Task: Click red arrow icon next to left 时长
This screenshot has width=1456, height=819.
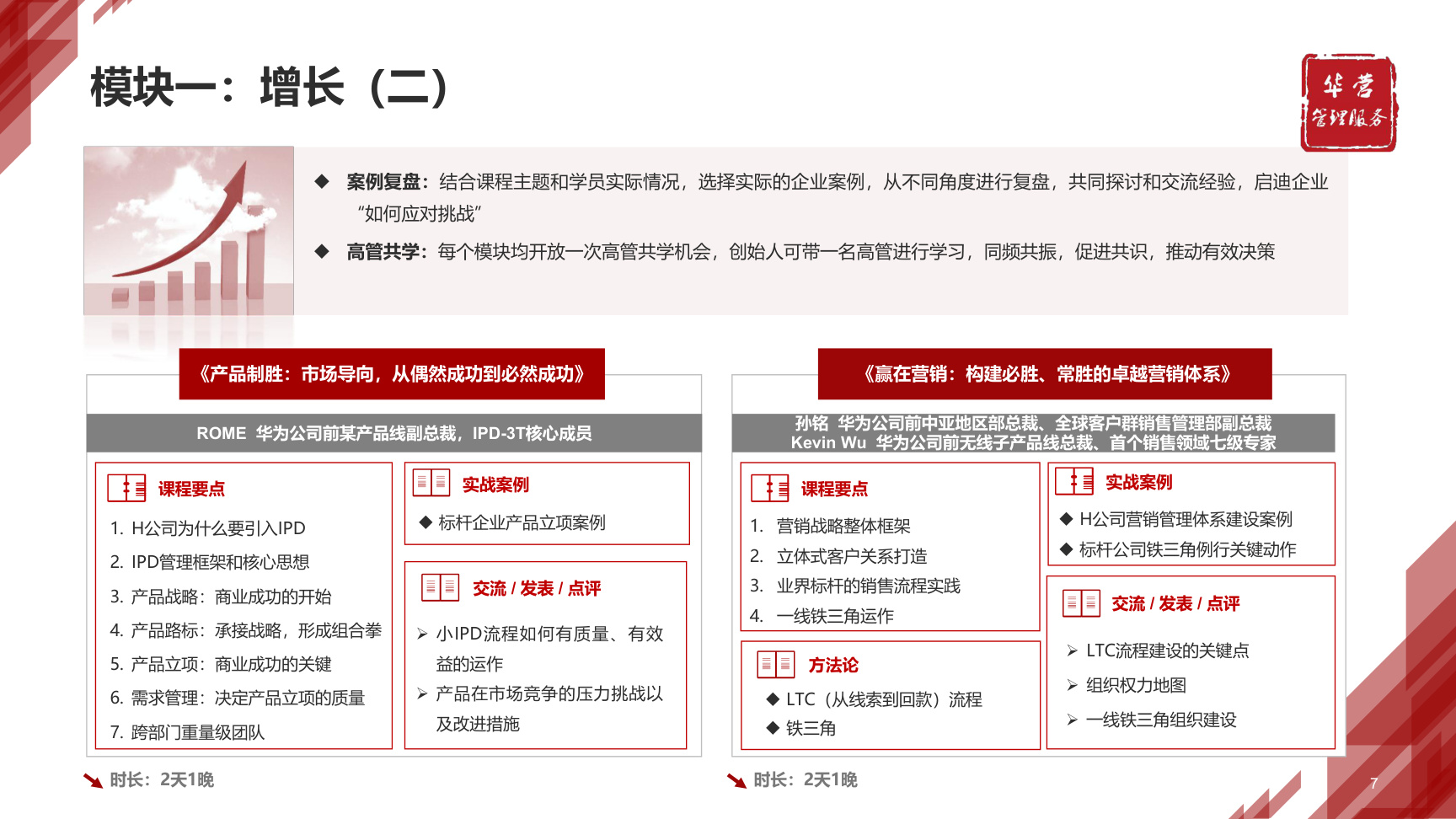Action: (x=93, y=780)
